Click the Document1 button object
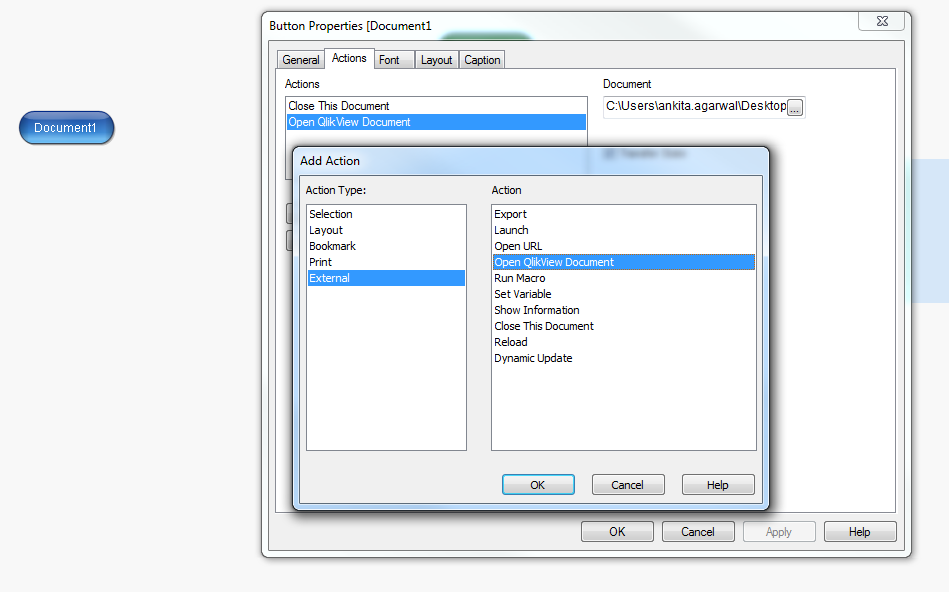Image resolution: width=949 pixels, height=592 pixels. tap(67, 128)
